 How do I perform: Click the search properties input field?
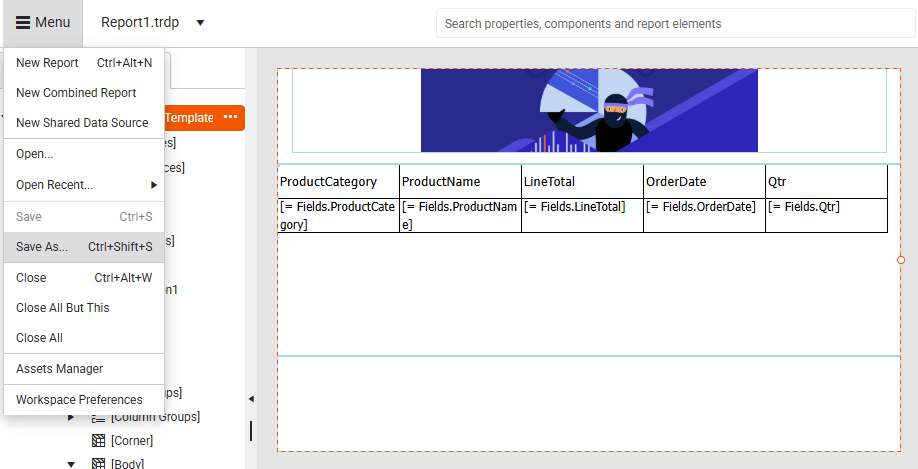pyautogui.click(x=675, y=24)
